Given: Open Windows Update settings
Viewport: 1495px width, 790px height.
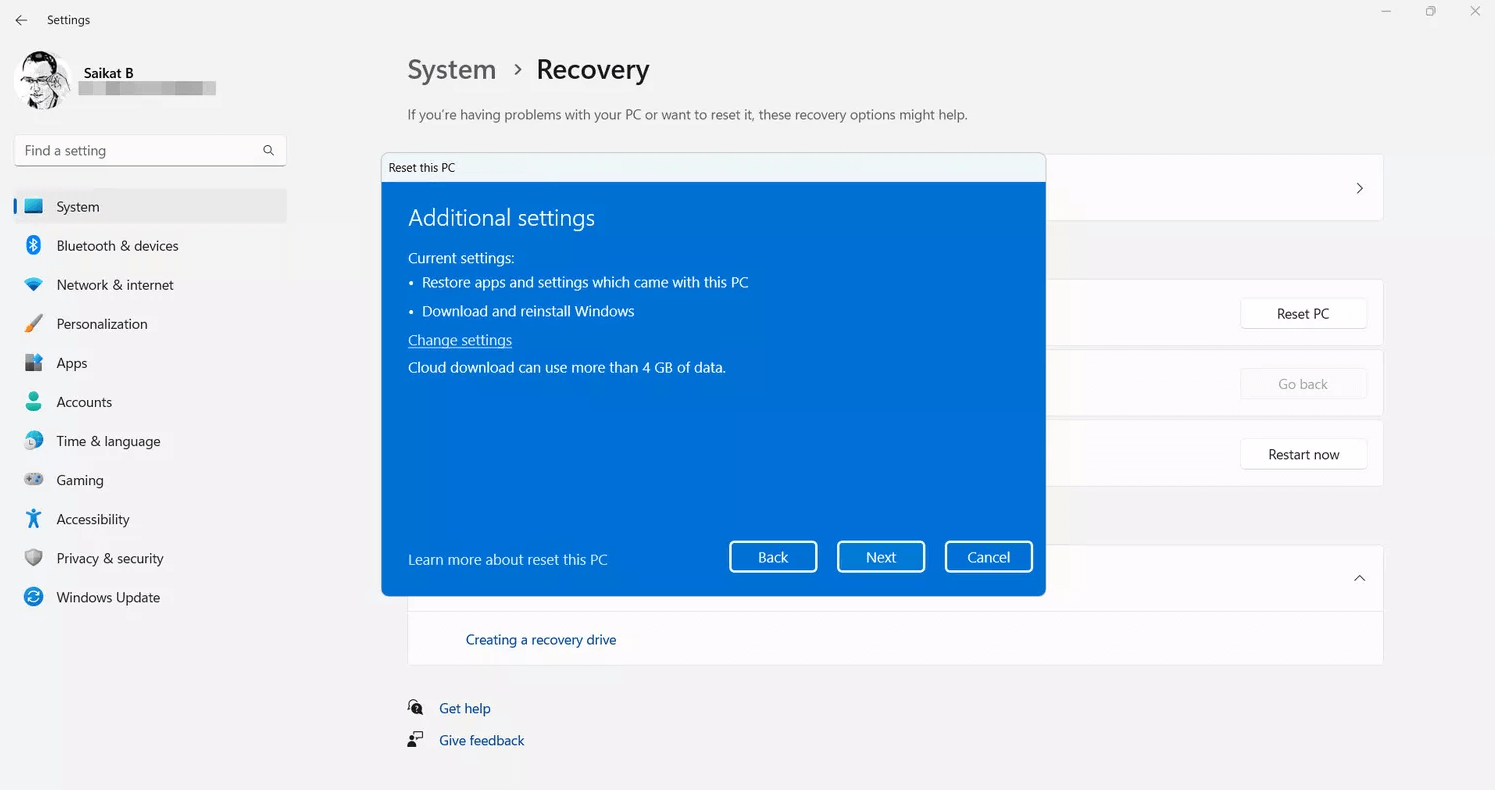Looking at the screenshot, I should click(x=108, y=597).
